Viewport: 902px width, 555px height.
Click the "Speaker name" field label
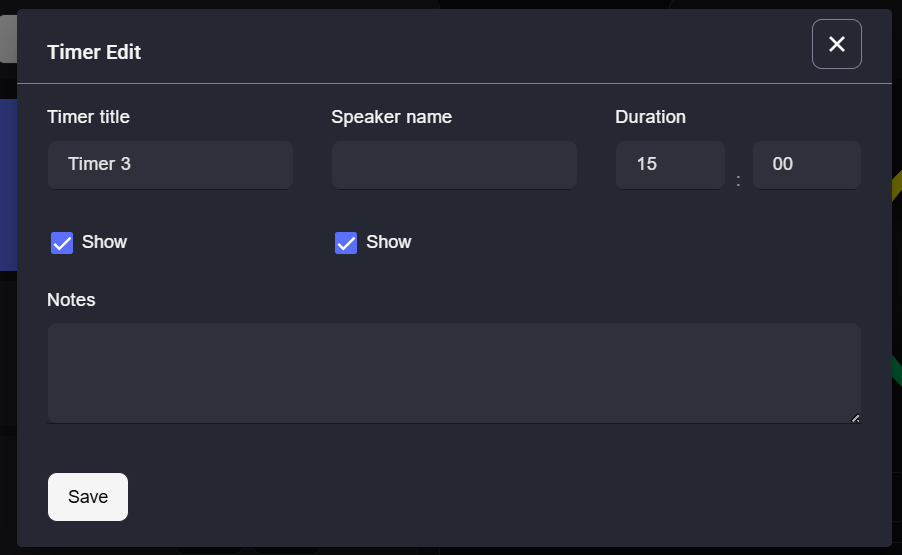tap(391, 117)
